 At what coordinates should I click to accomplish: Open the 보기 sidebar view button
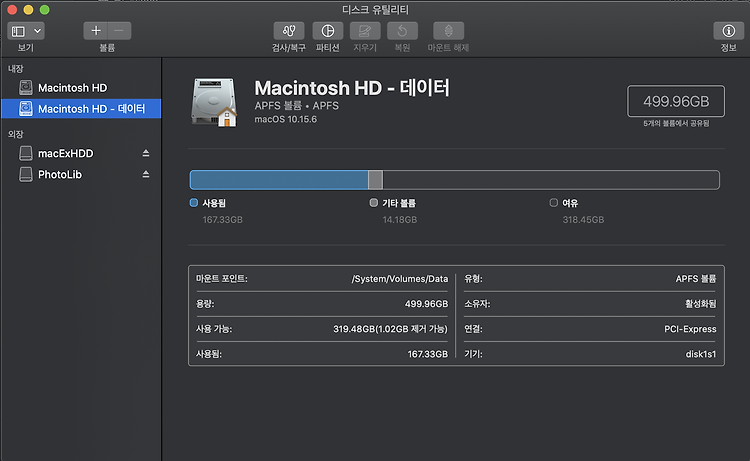[x=18, y=32]
